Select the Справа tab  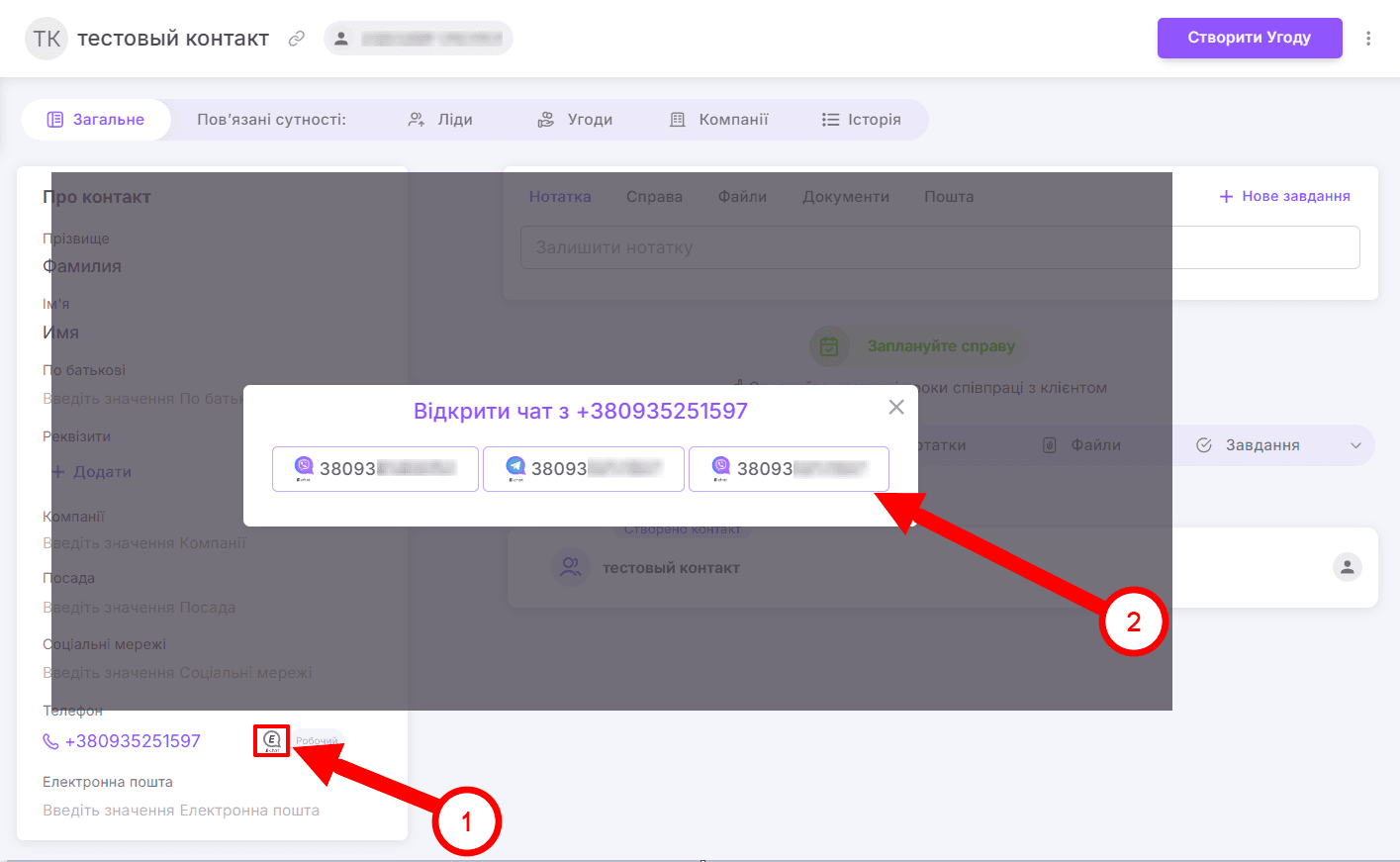coord(654,197)
